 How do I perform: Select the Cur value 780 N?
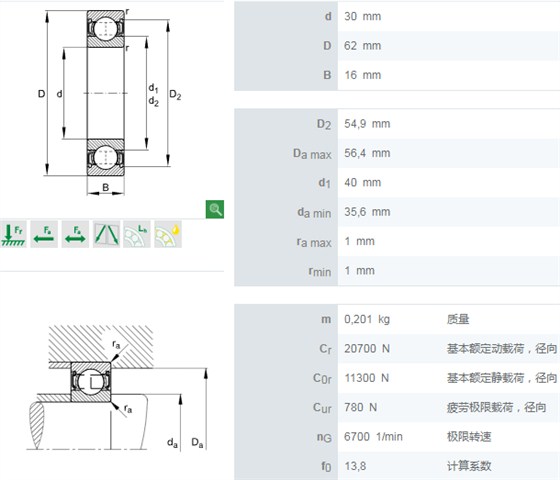[x=361, y=407]
